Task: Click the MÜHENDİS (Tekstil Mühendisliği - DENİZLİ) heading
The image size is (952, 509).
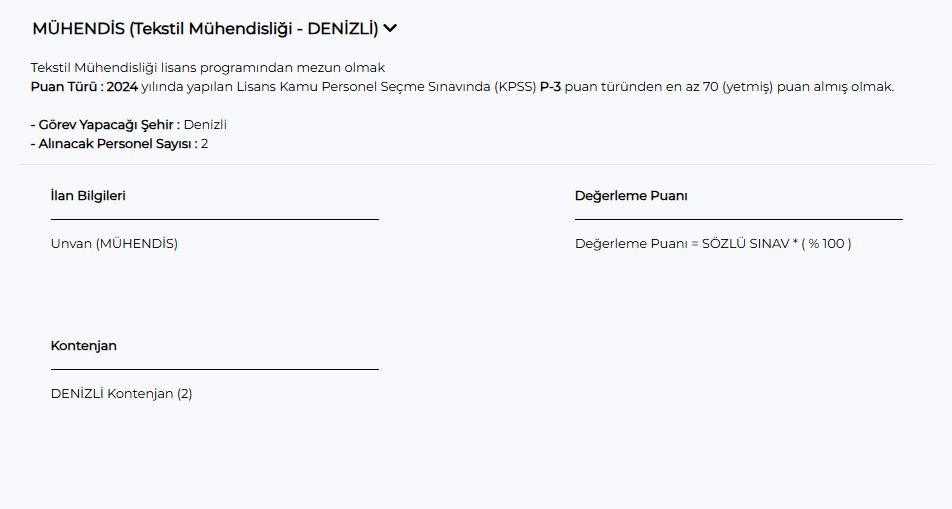Action: click(x=205, y=29)
